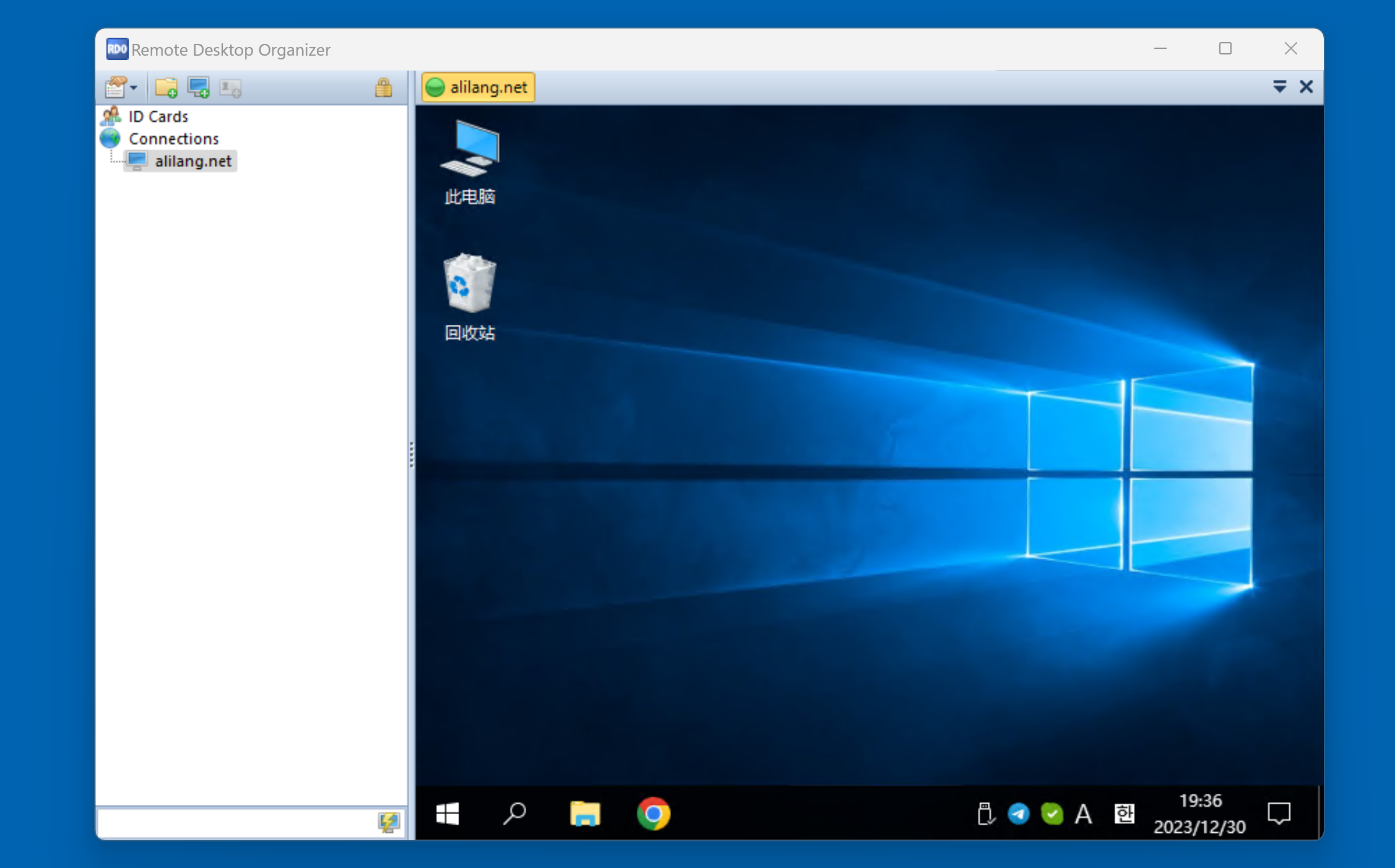The height and width of the screenshot is (868, 1395).
Task: Select alilang.net in the connections tree
Action: pos(192,161)
